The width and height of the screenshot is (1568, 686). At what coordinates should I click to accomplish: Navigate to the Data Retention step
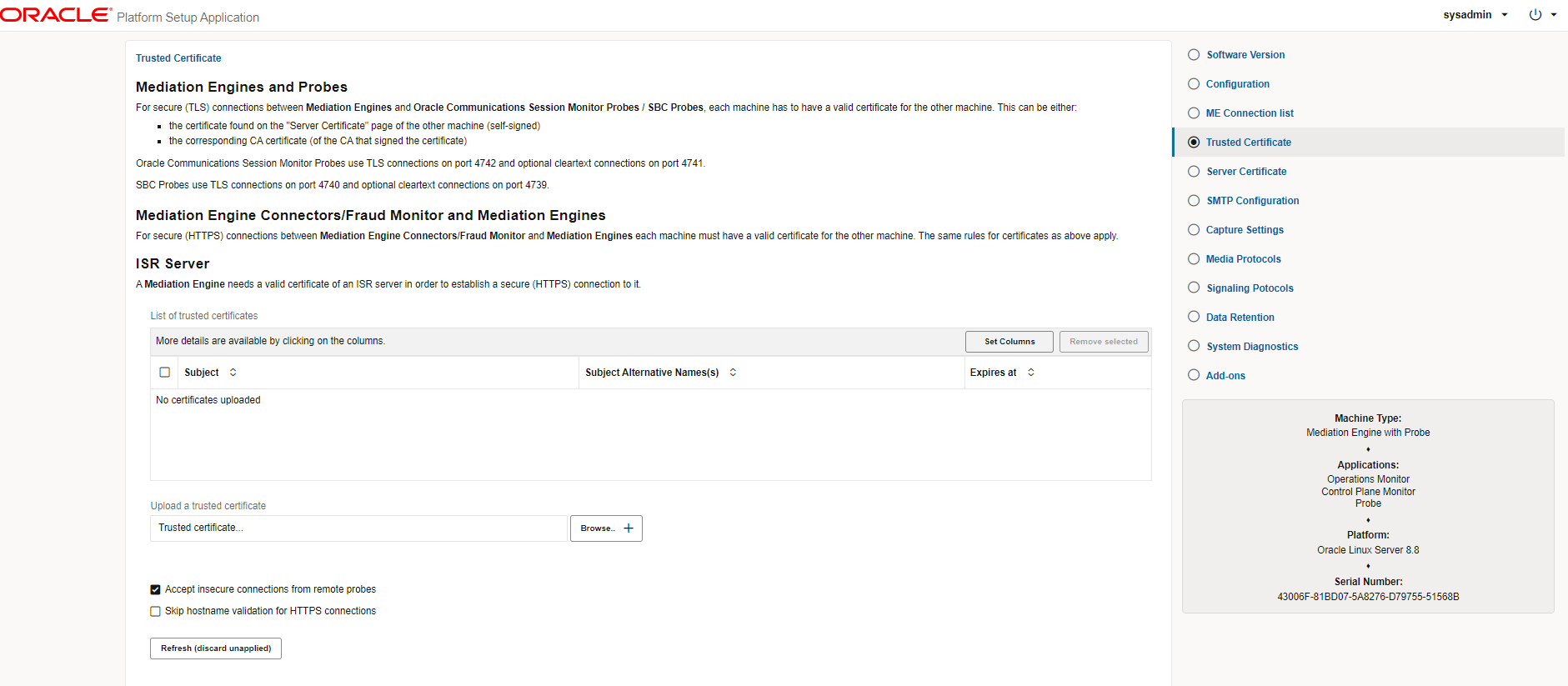pos(1240,318)
